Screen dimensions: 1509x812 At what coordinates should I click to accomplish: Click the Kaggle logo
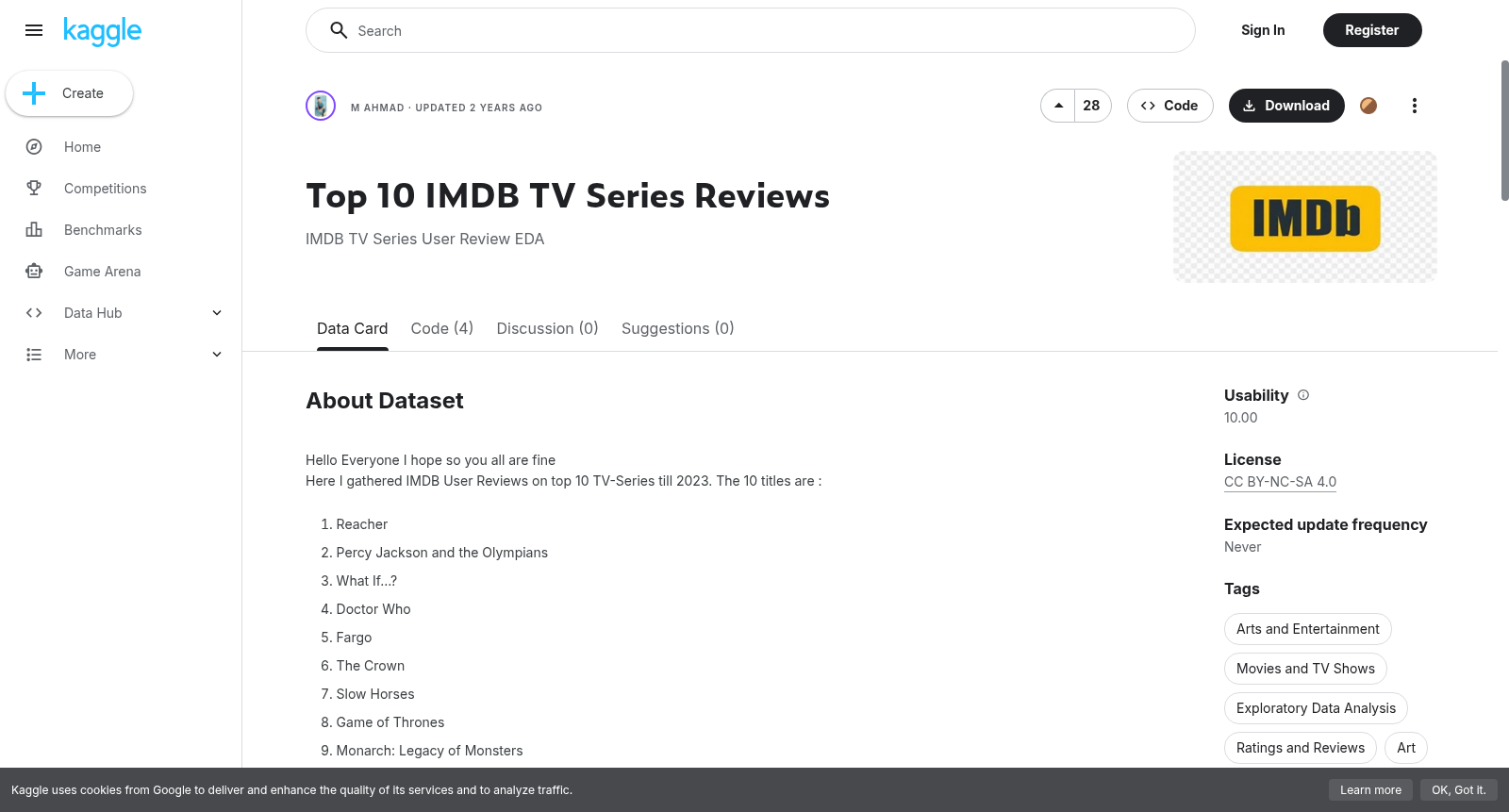(102, 31)
